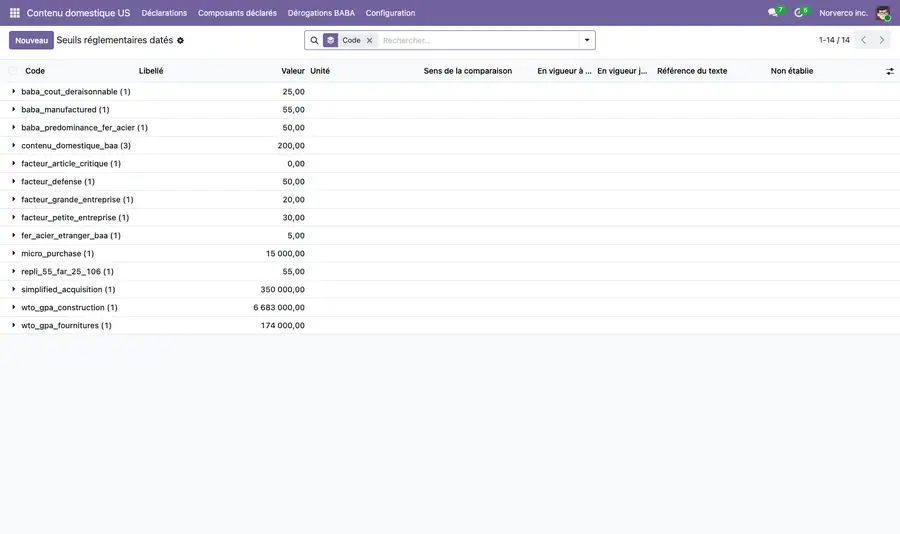The width and height of the screenshot is (900, 534).
Task: Open the Déclarations menu
Action: pos(164,13)
